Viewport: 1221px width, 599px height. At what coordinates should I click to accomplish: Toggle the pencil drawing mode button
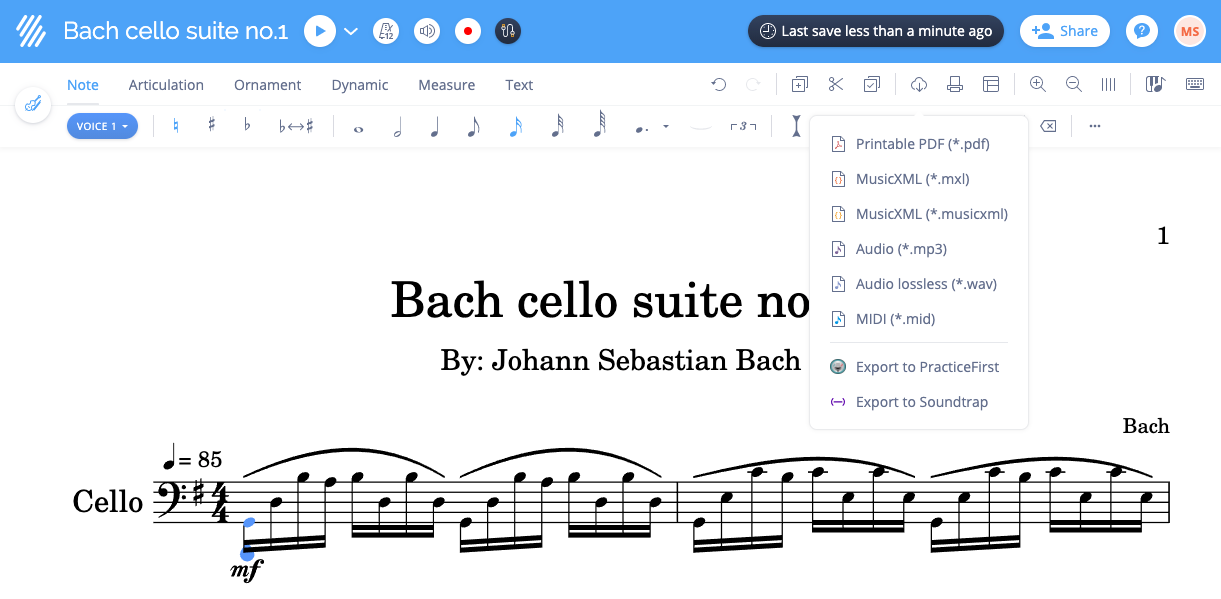point(33,104)
